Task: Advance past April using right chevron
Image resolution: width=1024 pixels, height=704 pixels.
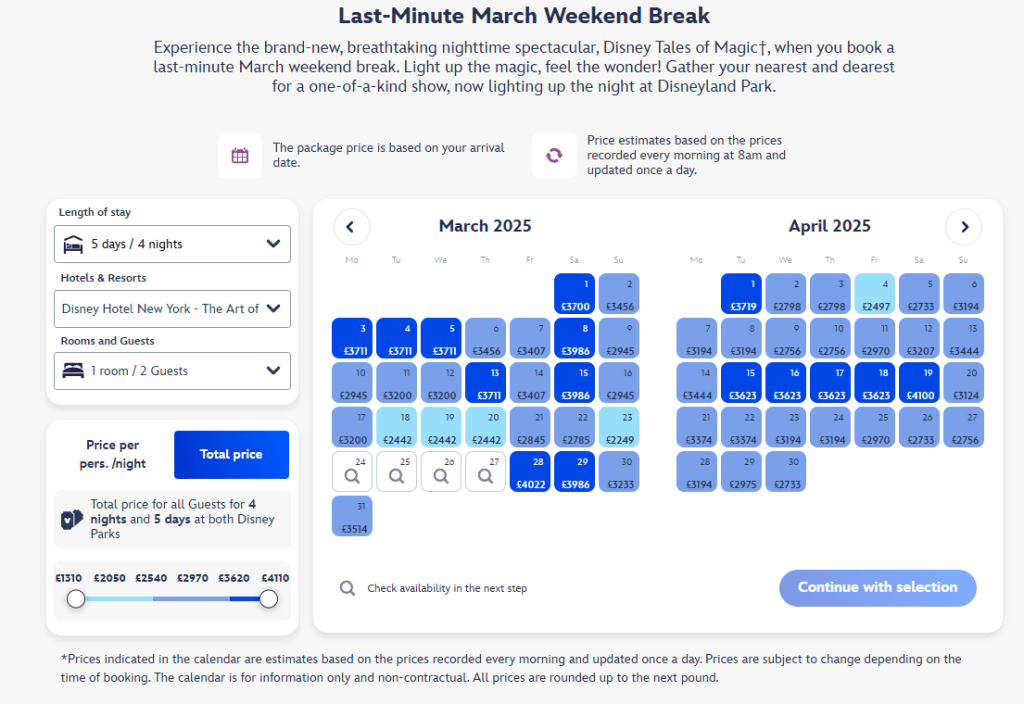Action: [x=963, y=227]
